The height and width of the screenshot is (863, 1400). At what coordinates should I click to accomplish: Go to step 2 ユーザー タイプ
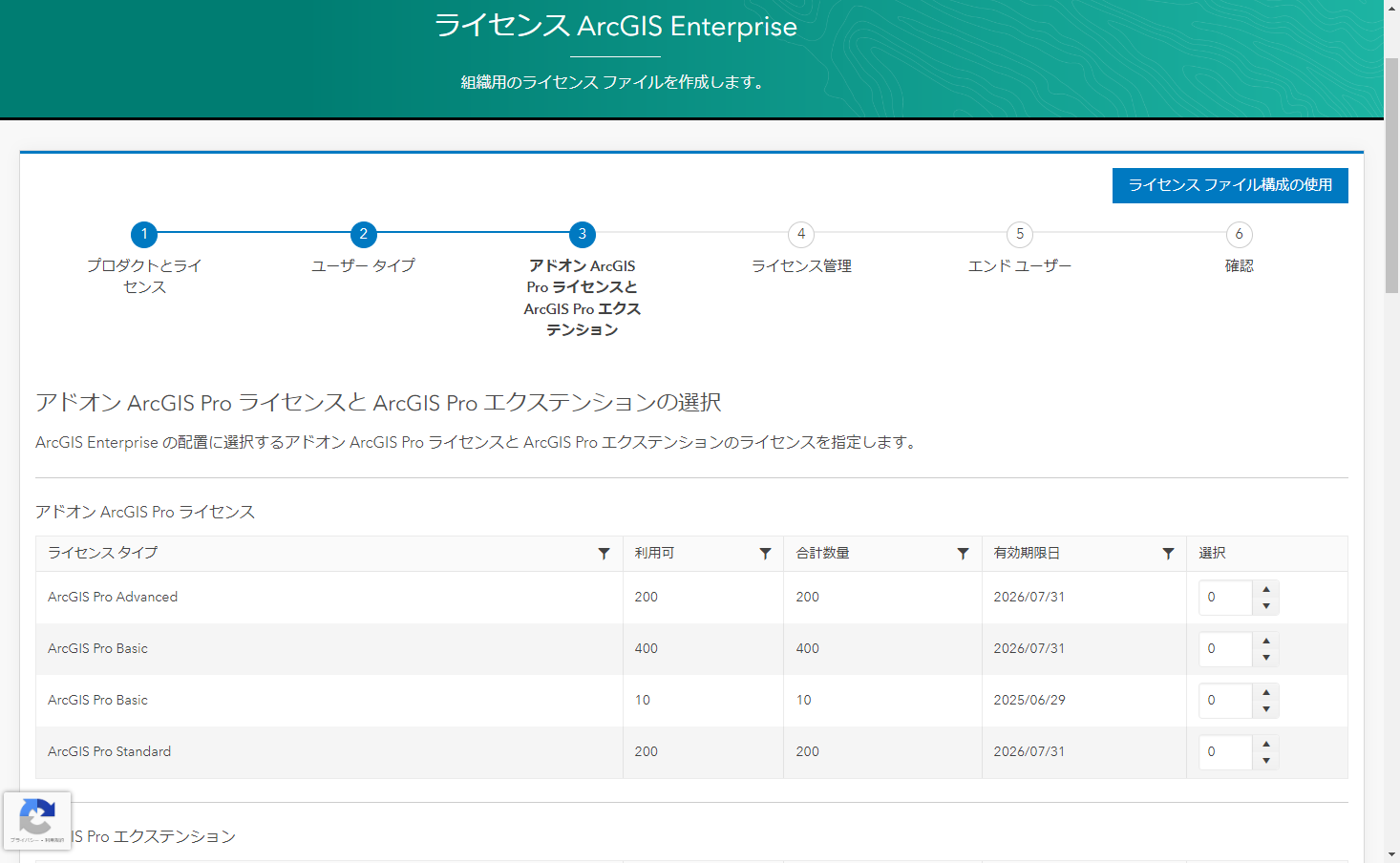pos(363,234)
